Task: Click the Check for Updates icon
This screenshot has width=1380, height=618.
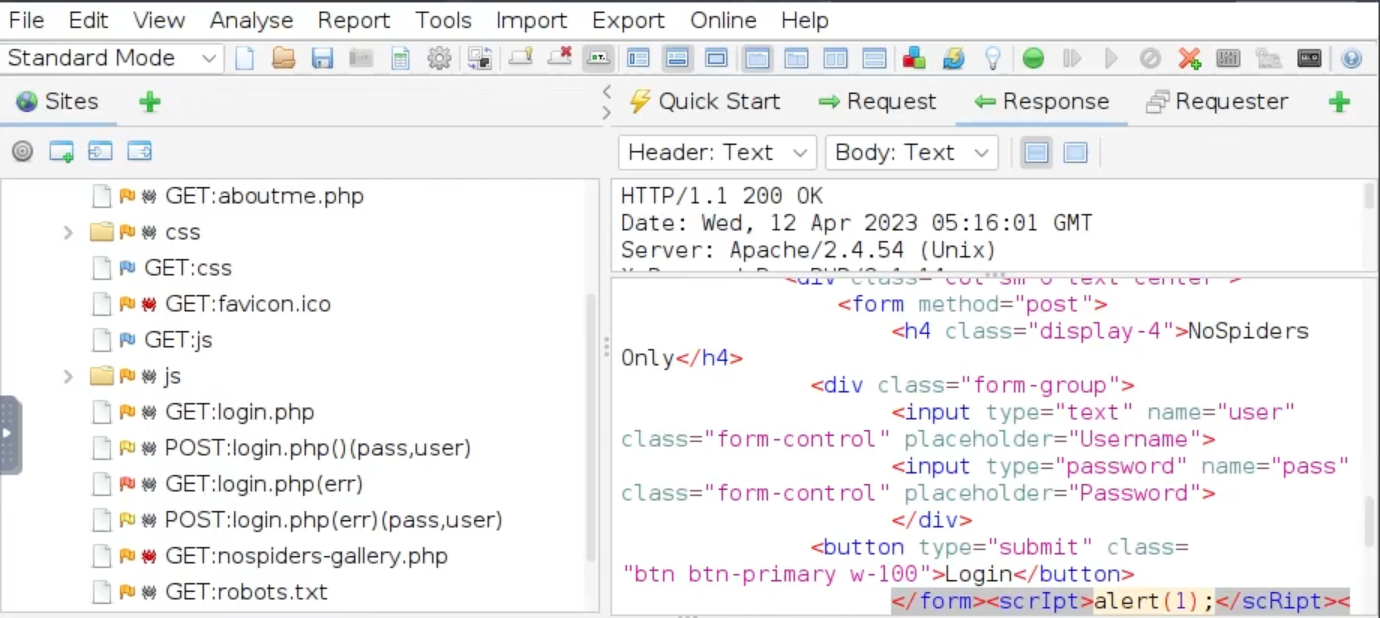Action: tap(954, 59)
